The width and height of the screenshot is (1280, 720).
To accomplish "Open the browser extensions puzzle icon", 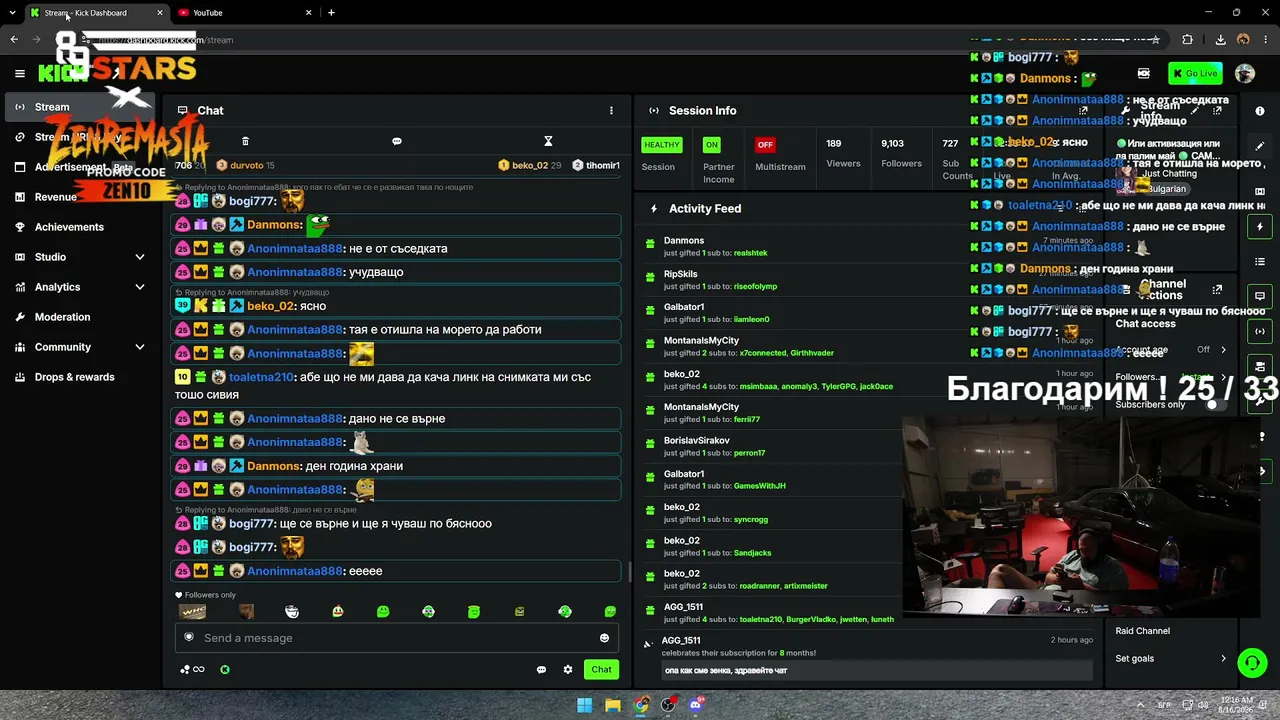I will coord(1187,40).
